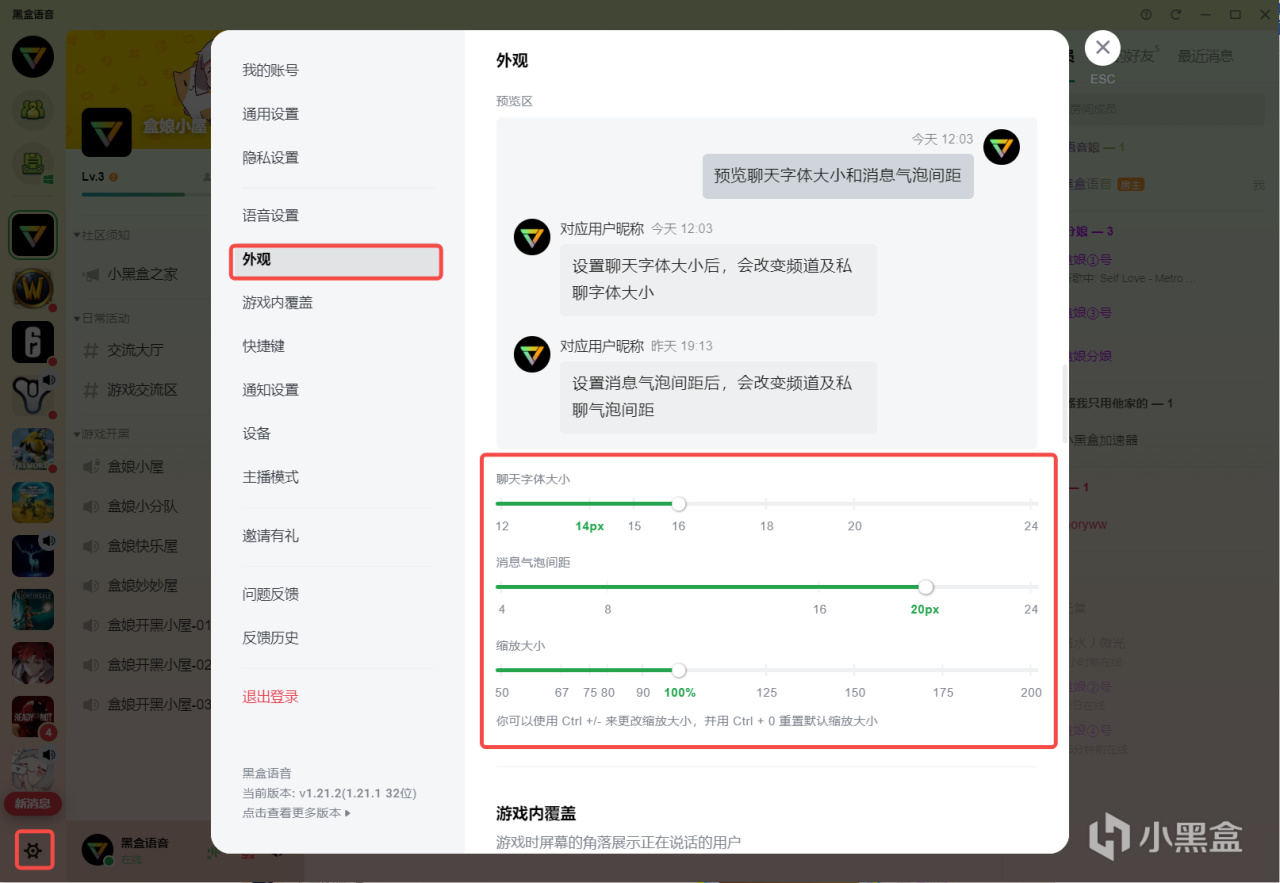Open the World of Warcraft server icon
Image resolution: width=1280 pixels, height=883 pixels.
(33, 287)
